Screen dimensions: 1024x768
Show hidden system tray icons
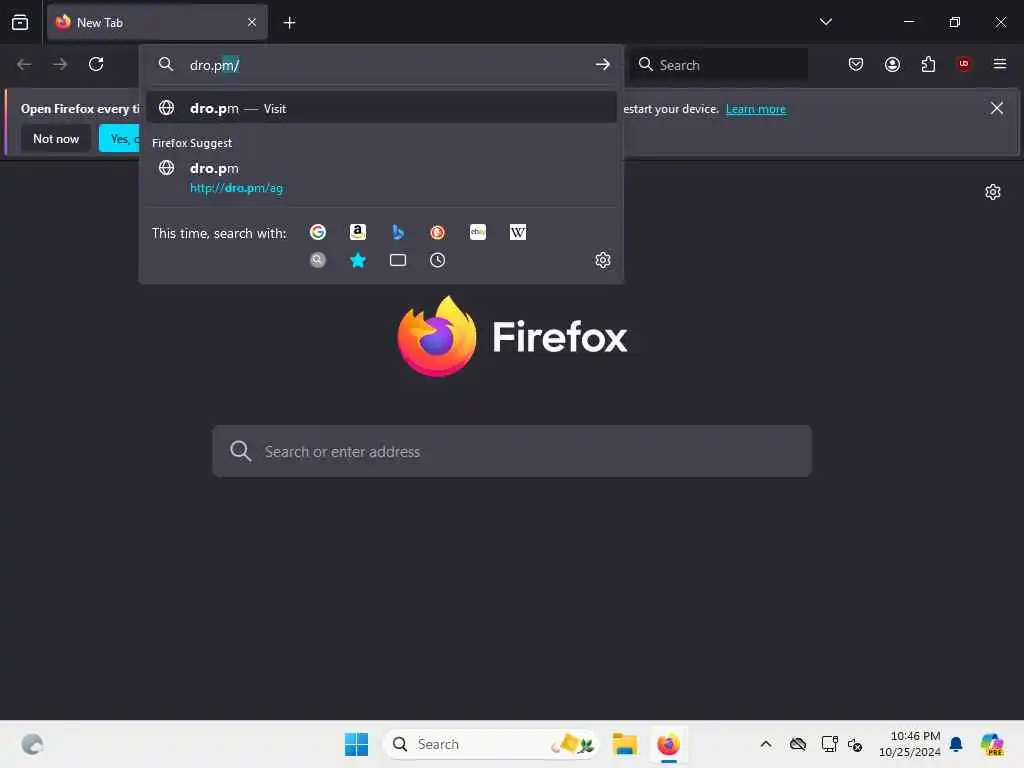tap(766, 744)
